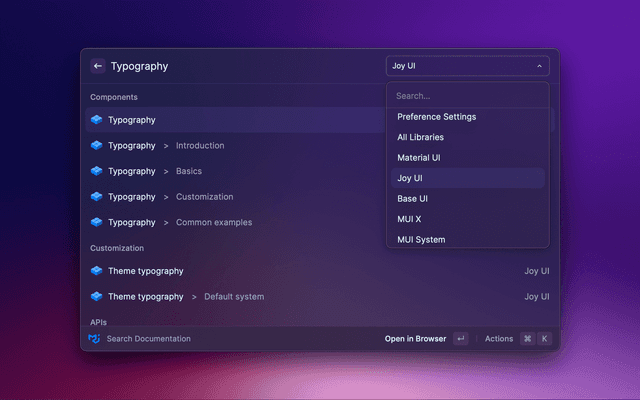Click the Search Documentation extension icon
640x400 pixels.
click(94, 339)
